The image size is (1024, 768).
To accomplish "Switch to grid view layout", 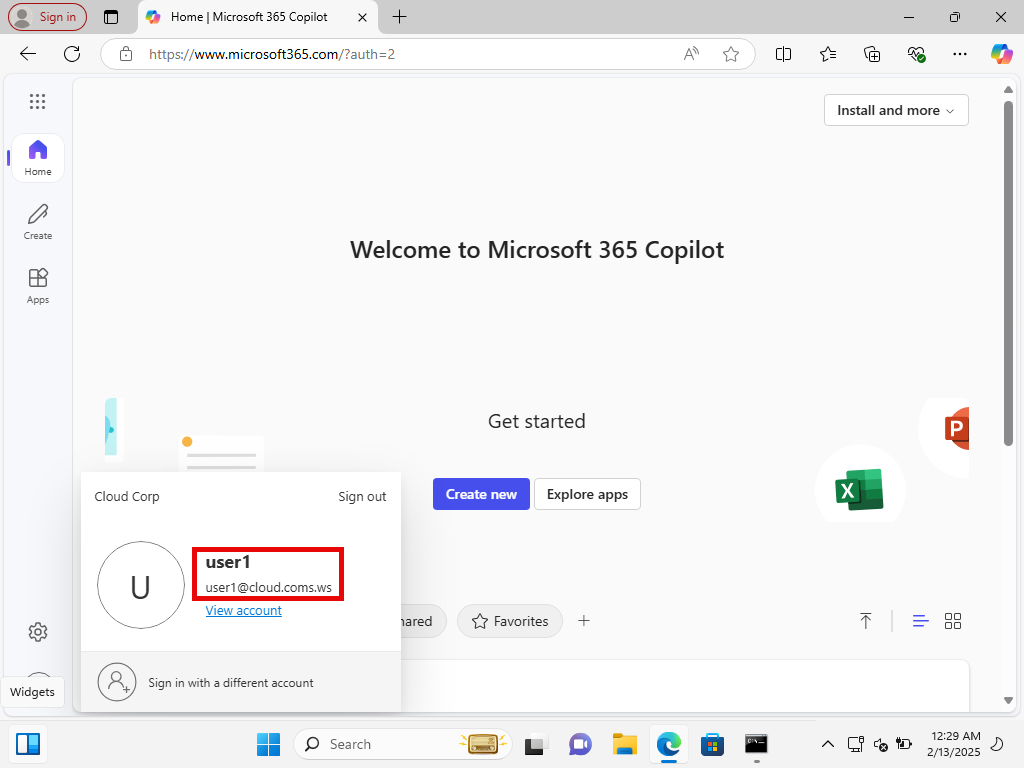I will [x=953, y=621].
